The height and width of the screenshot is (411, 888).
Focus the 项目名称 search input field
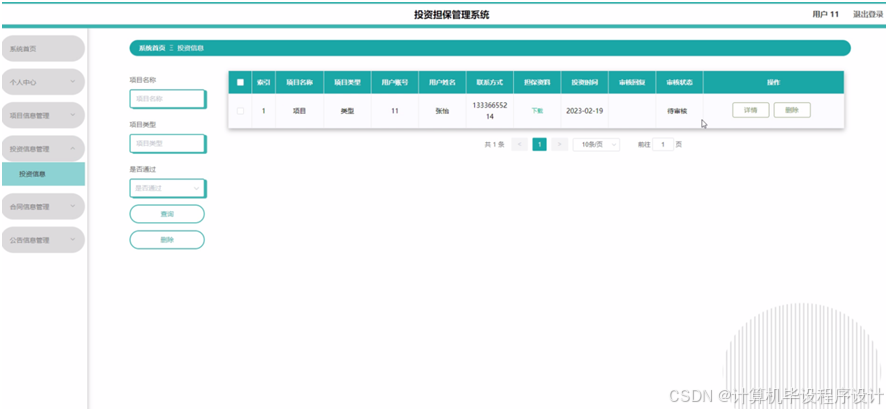click(168, 99)
